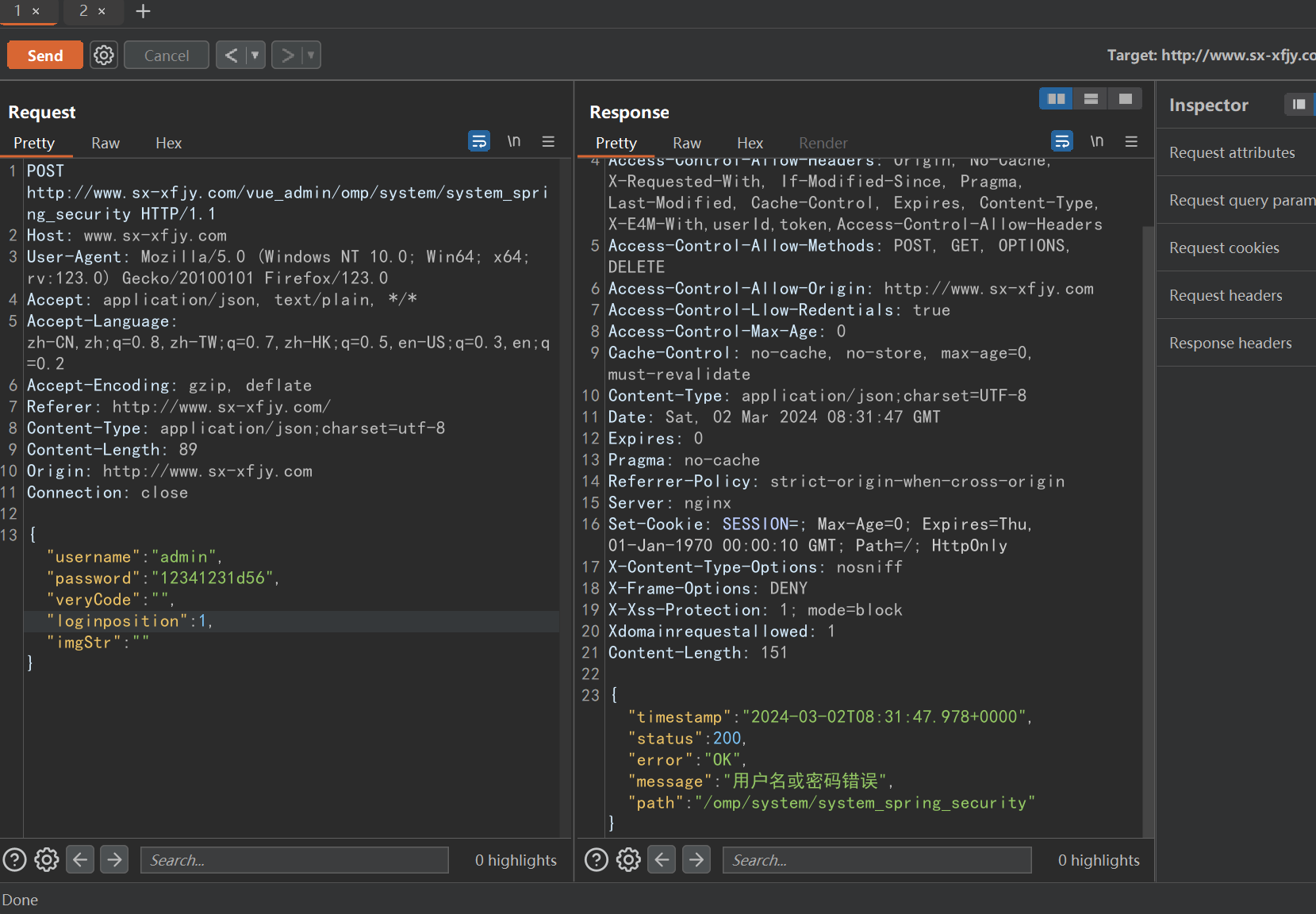Go to previous request in history
This screenshot has width=1316, height=914.
point(231,56)
